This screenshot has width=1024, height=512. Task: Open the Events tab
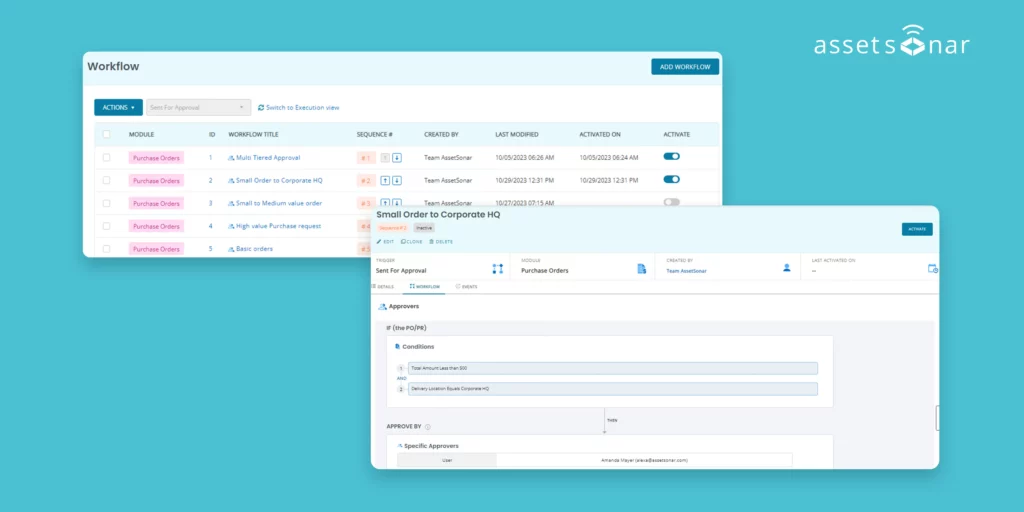(466, 286)
